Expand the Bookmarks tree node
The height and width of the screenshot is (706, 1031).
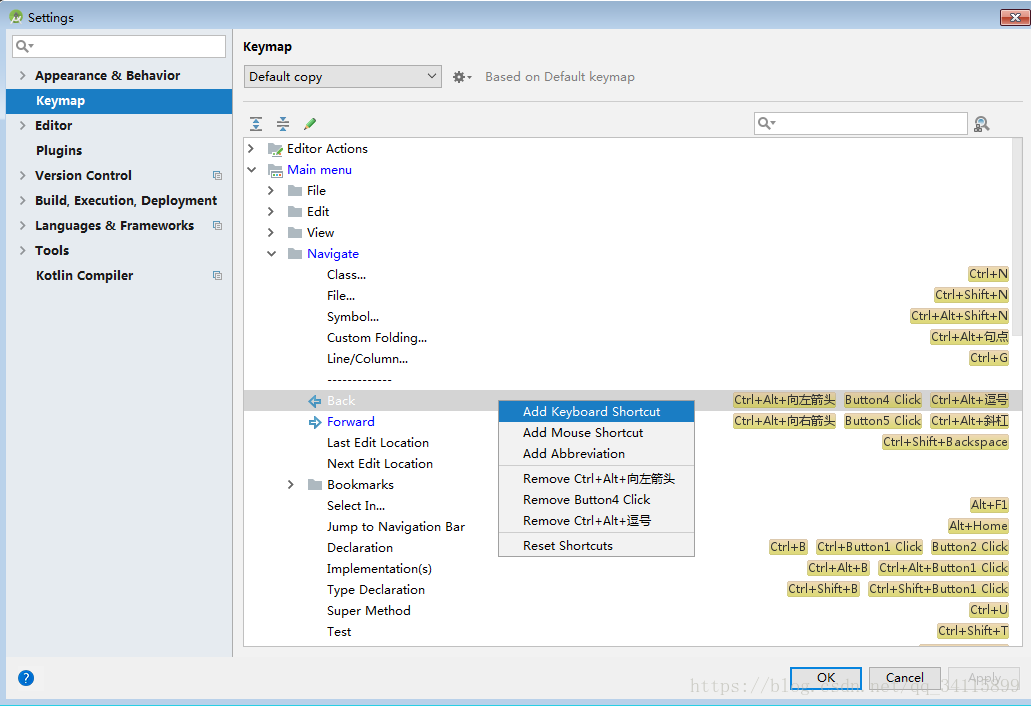point(291,484)
